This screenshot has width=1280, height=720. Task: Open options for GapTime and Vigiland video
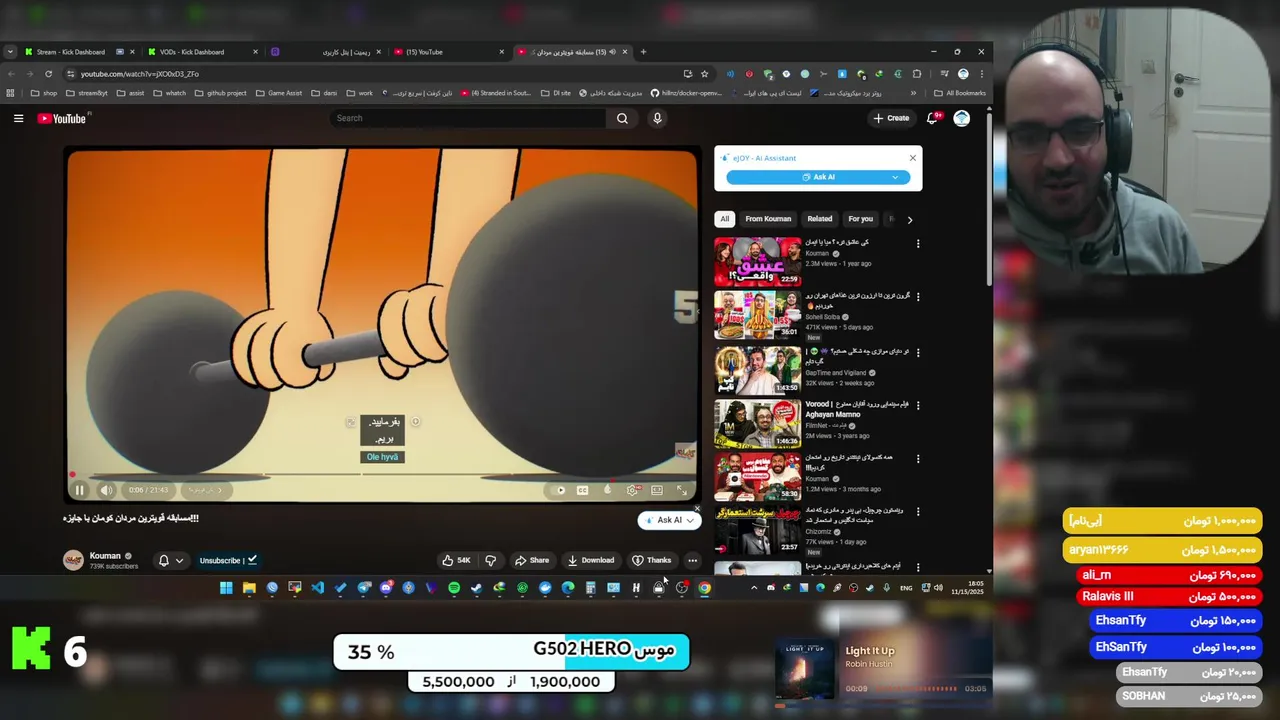pos(918,351)
